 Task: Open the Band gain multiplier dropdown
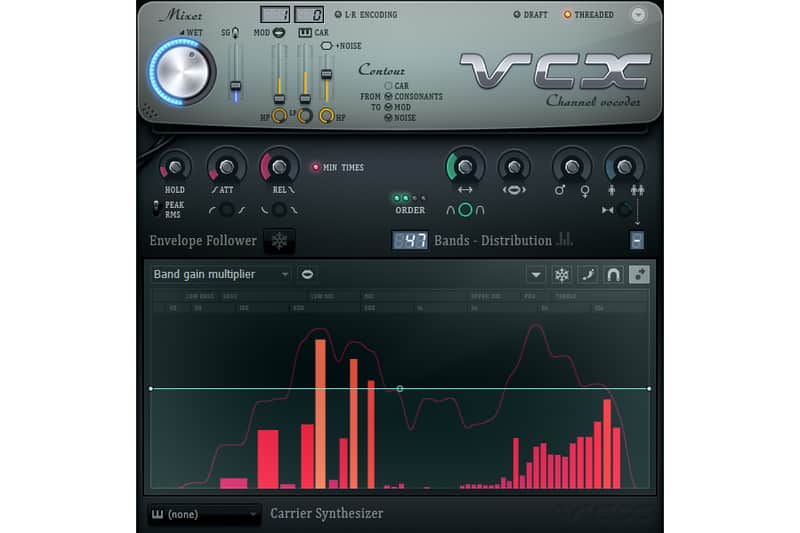click(220, 274)
